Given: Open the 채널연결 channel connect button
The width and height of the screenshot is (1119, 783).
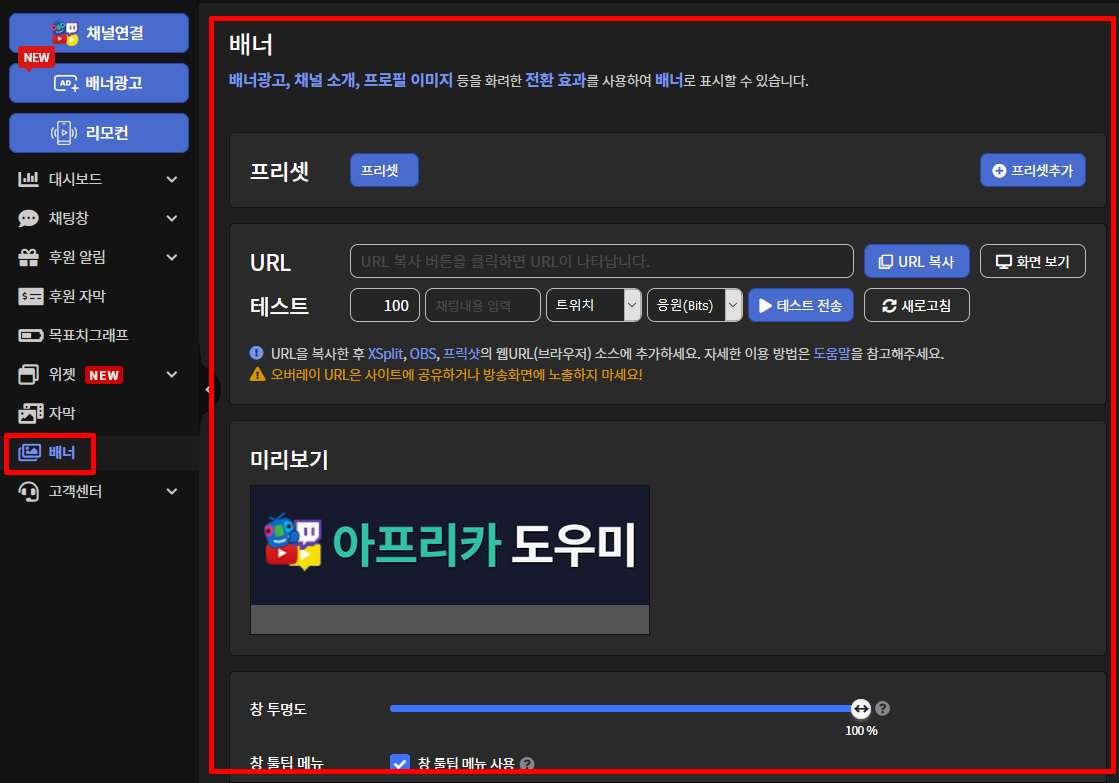Looking at the screenshot, I should 98,33.
